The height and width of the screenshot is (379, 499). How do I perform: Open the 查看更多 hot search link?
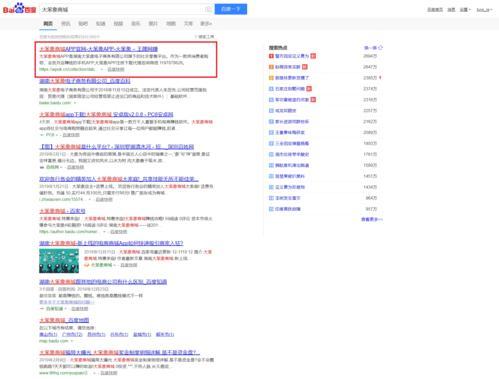coord(372,219)
